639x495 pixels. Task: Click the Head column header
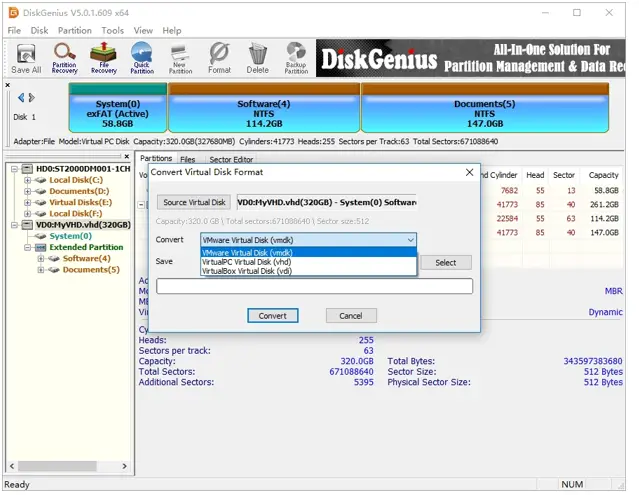535,175
